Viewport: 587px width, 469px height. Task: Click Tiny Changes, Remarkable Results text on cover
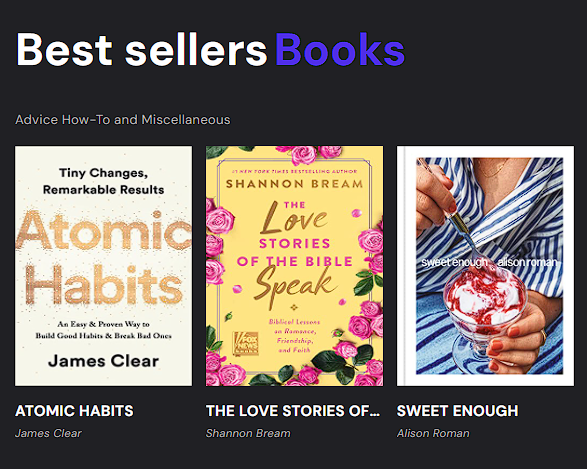(x=103, y=181)
